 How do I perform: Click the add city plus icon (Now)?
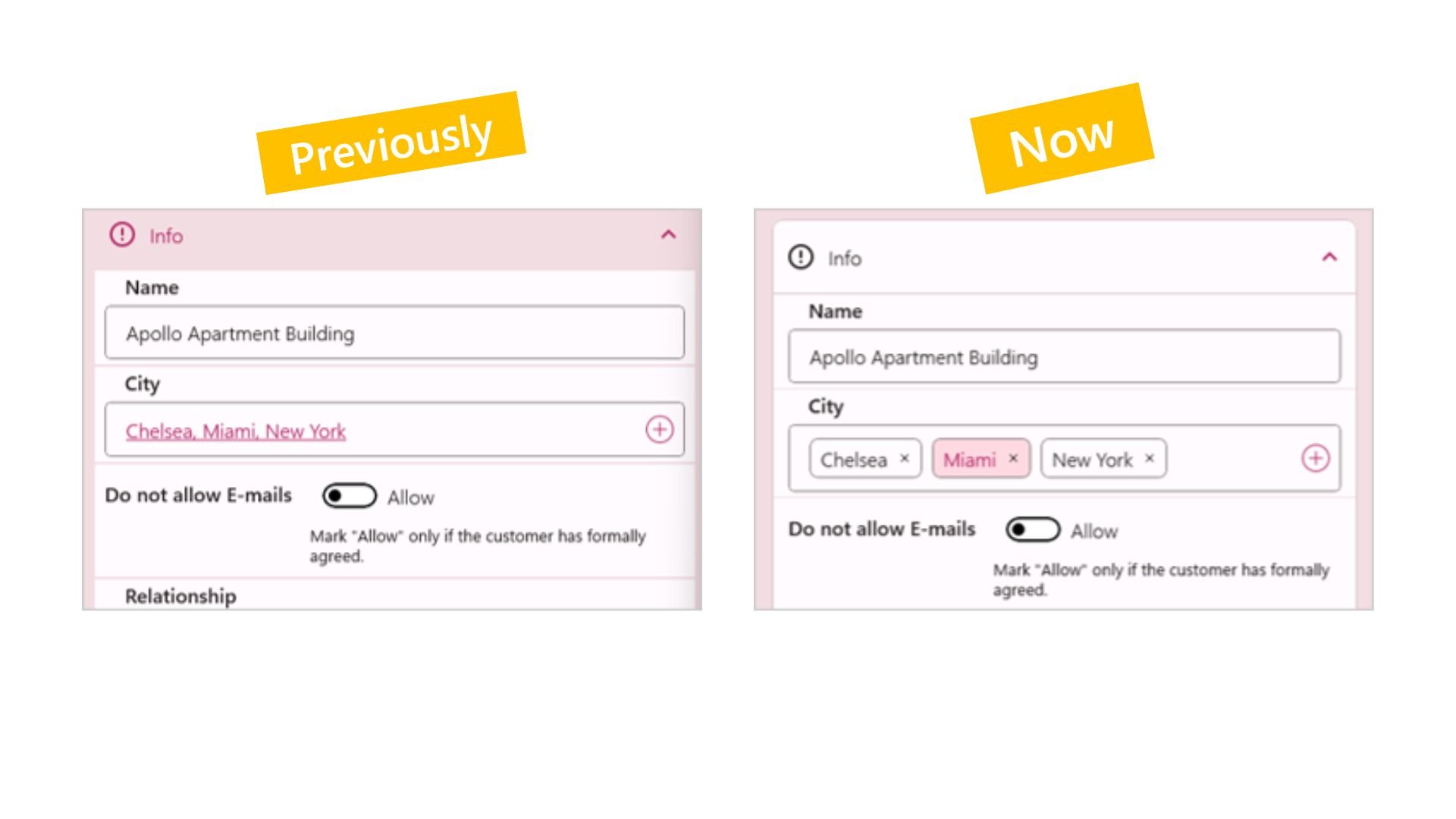(x=1316, y=458)
